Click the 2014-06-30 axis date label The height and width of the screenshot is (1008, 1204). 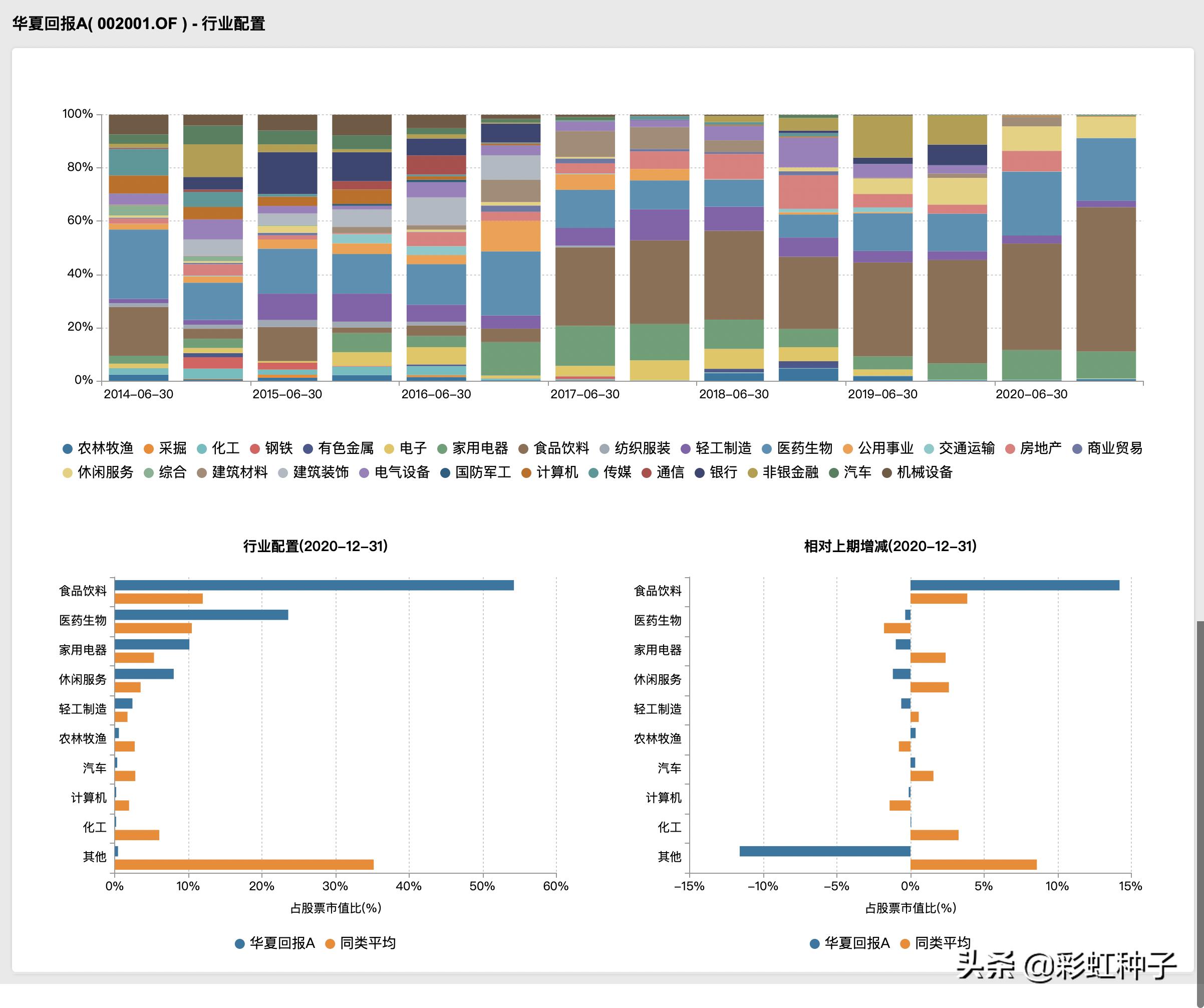click(138, 394)
